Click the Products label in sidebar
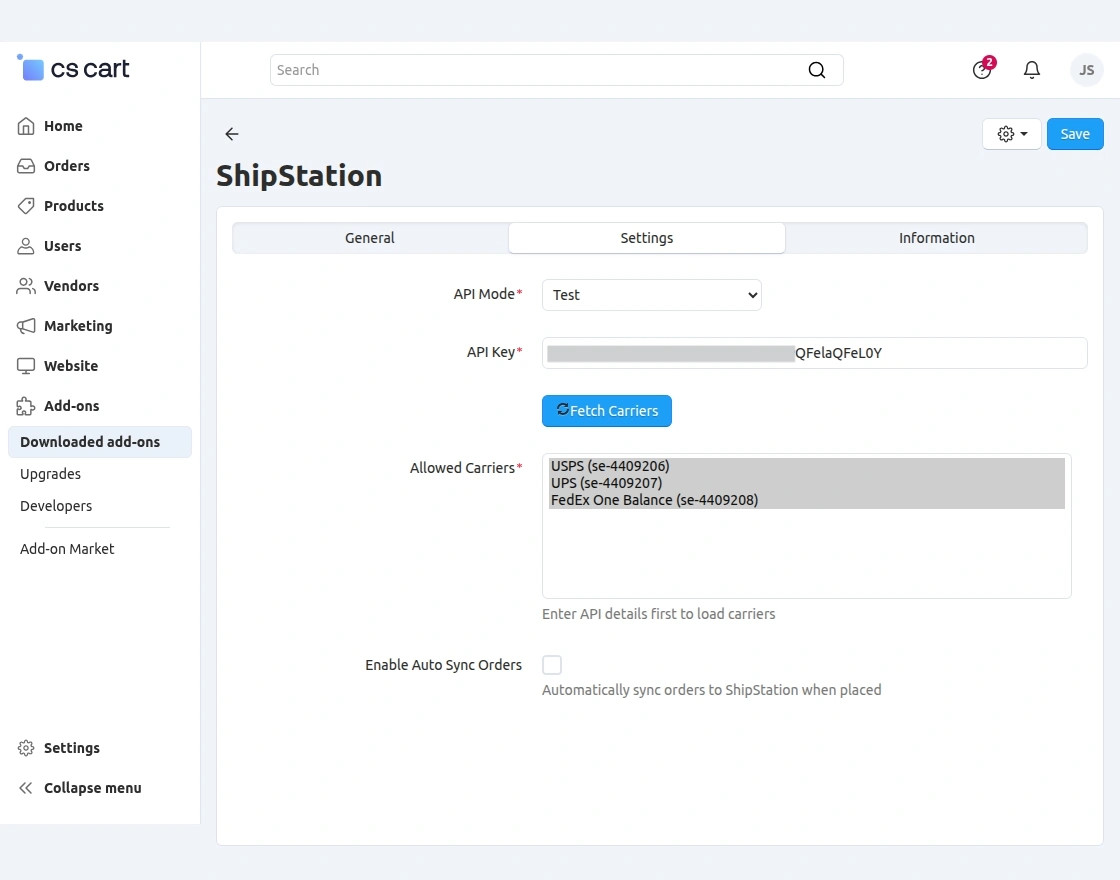 [74, 206]
